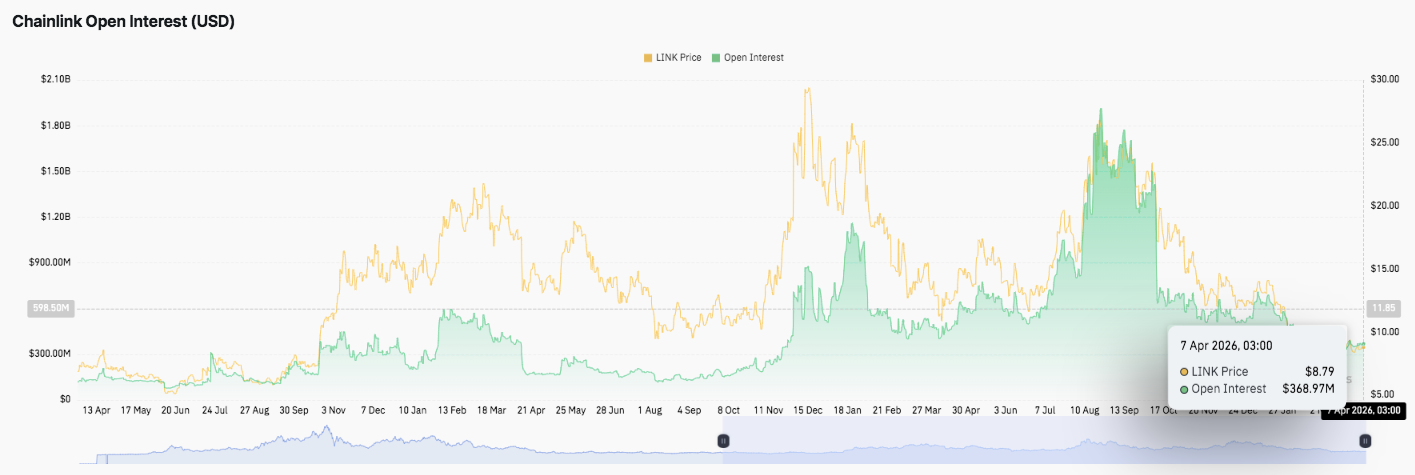This screenshot has width=1415, height=475.
Task: Click the 598.50M left axis marker
Action: 51,309
